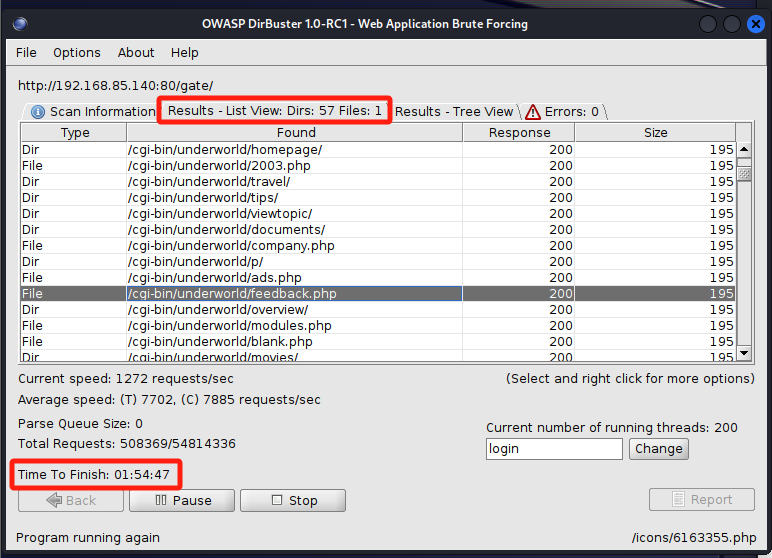Click the Pause button

click(x=182, y=500)
